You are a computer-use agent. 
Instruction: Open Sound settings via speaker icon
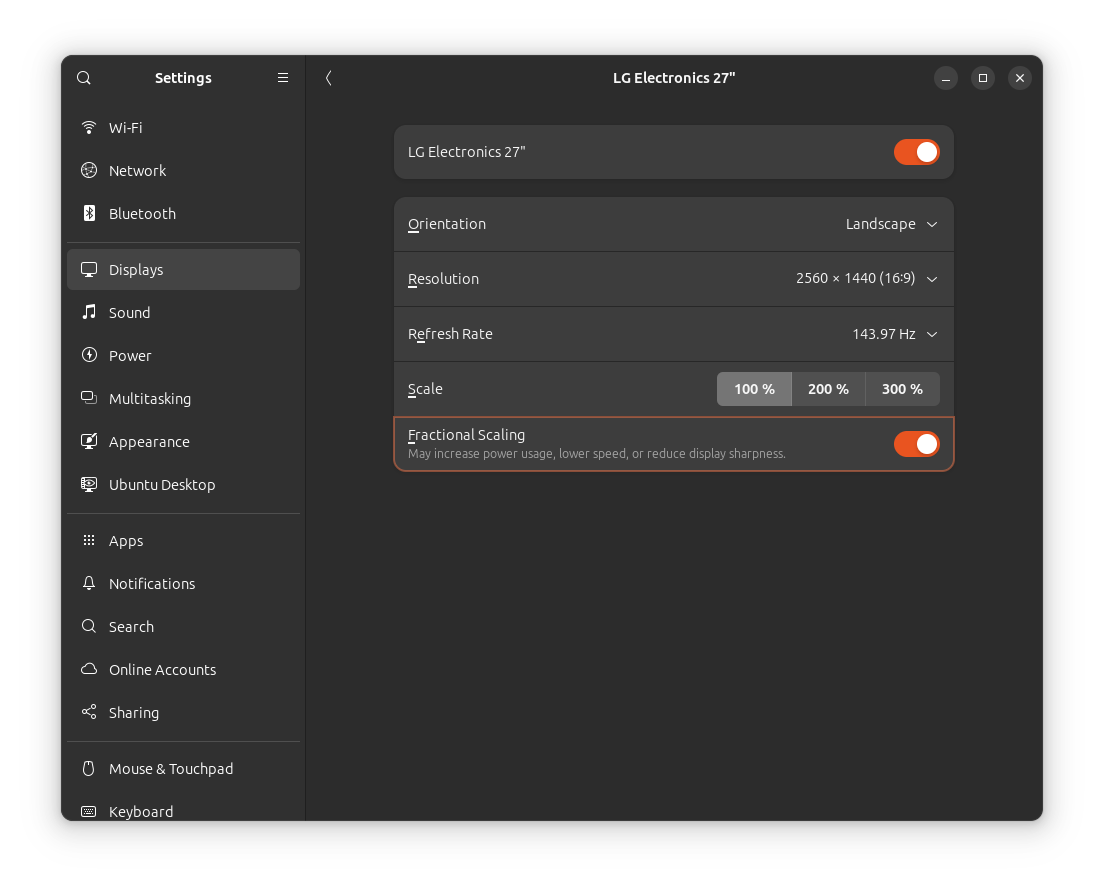[x=90, y=312]
